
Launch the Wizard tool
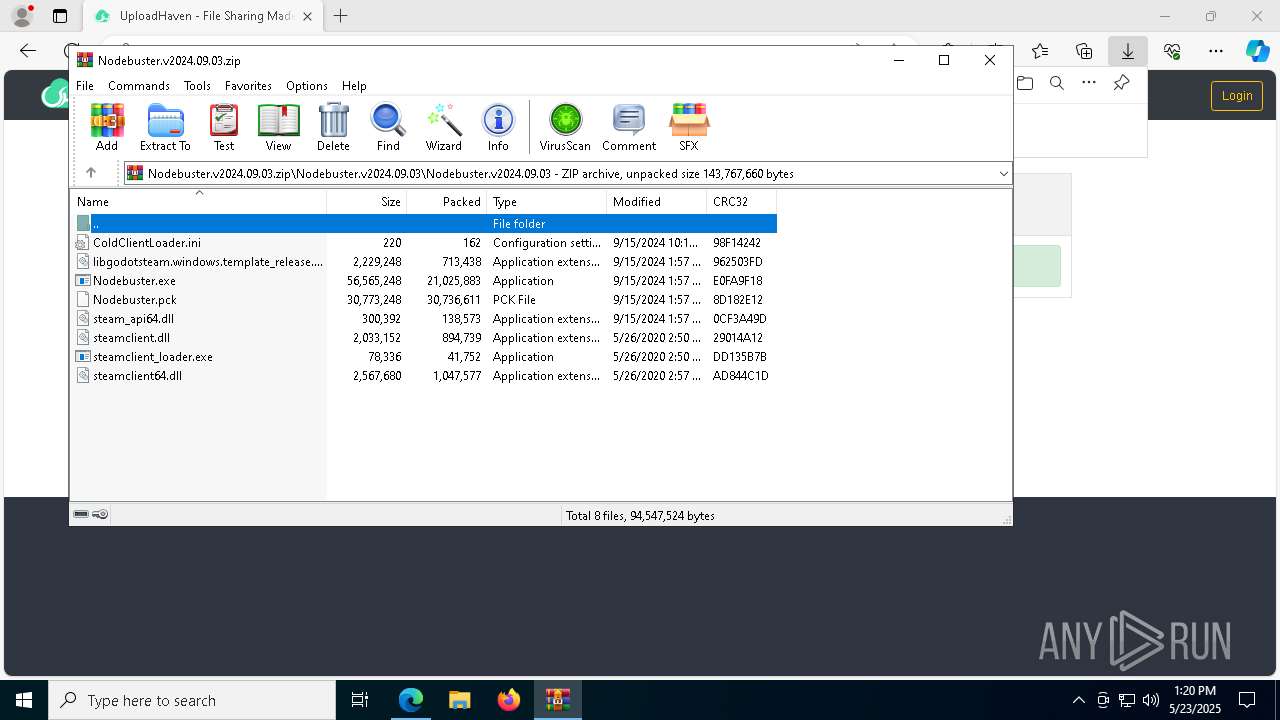[x=443, y=127]
